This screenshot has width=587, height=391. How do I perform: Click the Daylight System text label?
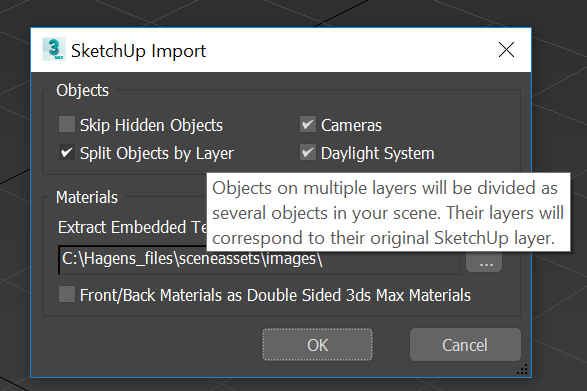[x=377, y=154]
